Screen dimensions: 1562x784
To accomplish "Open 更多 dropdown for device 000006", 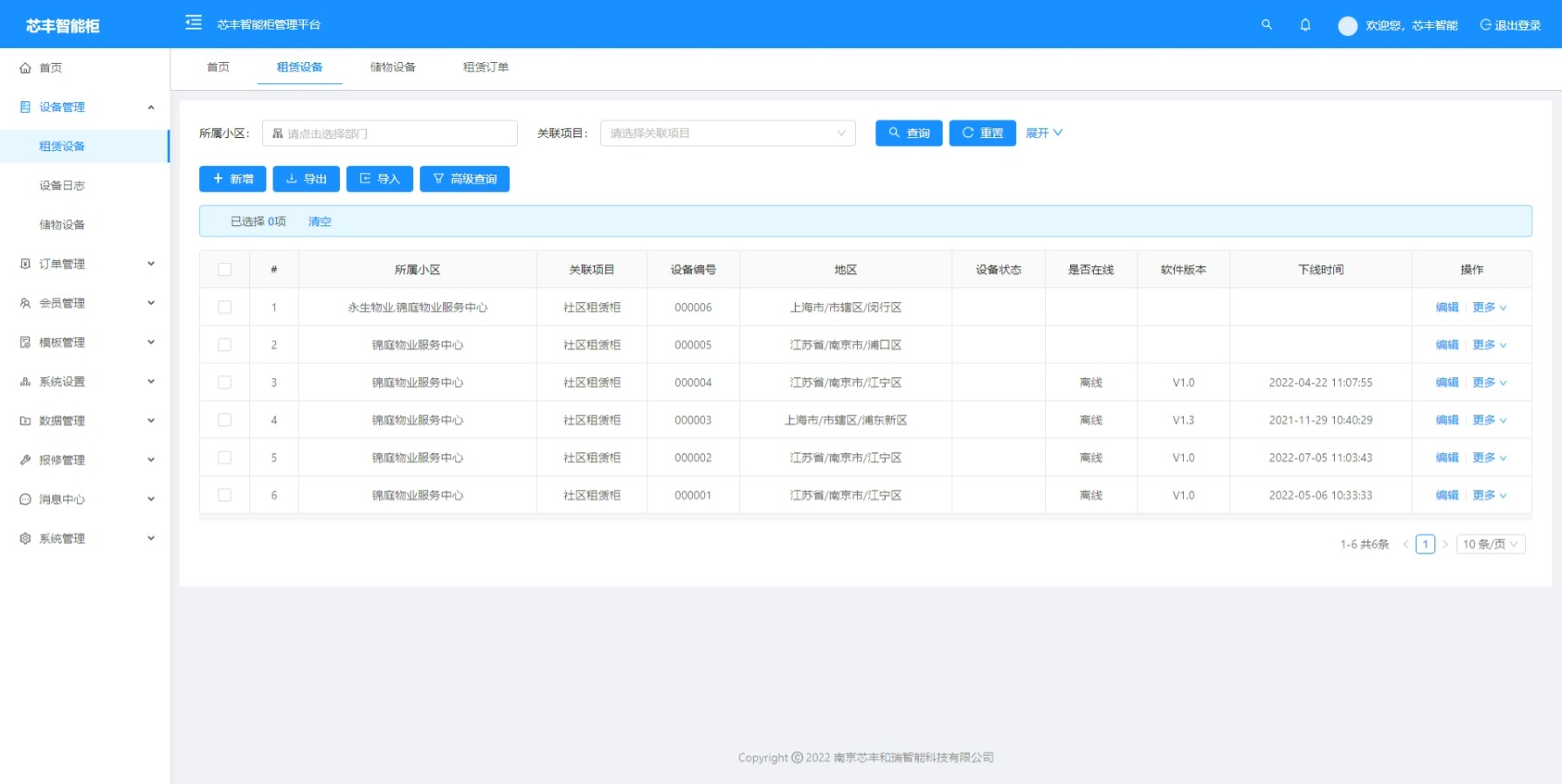I will tap(1489, 307).
